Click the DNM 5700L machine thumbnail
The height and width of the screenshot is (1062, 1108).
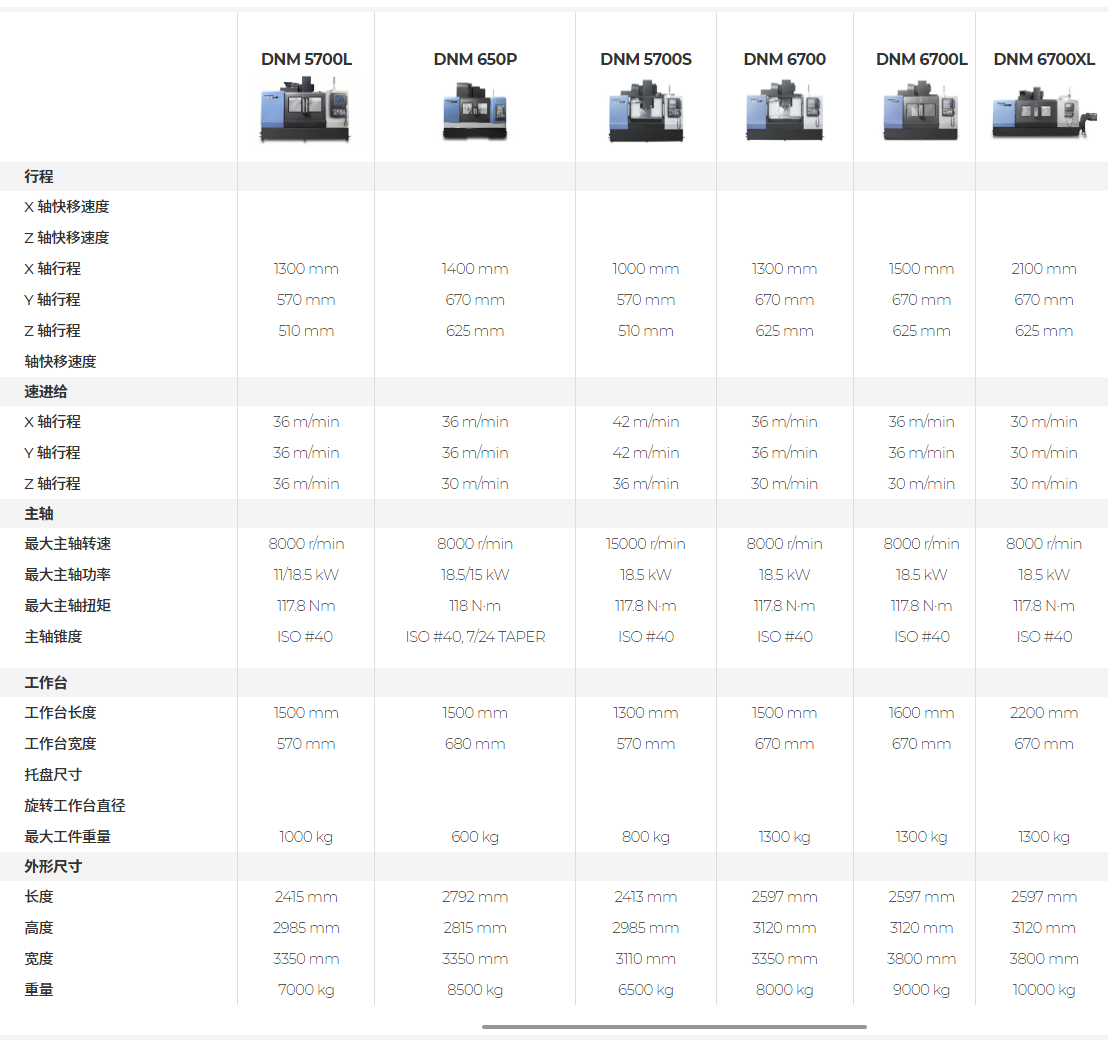coord(305,110)
